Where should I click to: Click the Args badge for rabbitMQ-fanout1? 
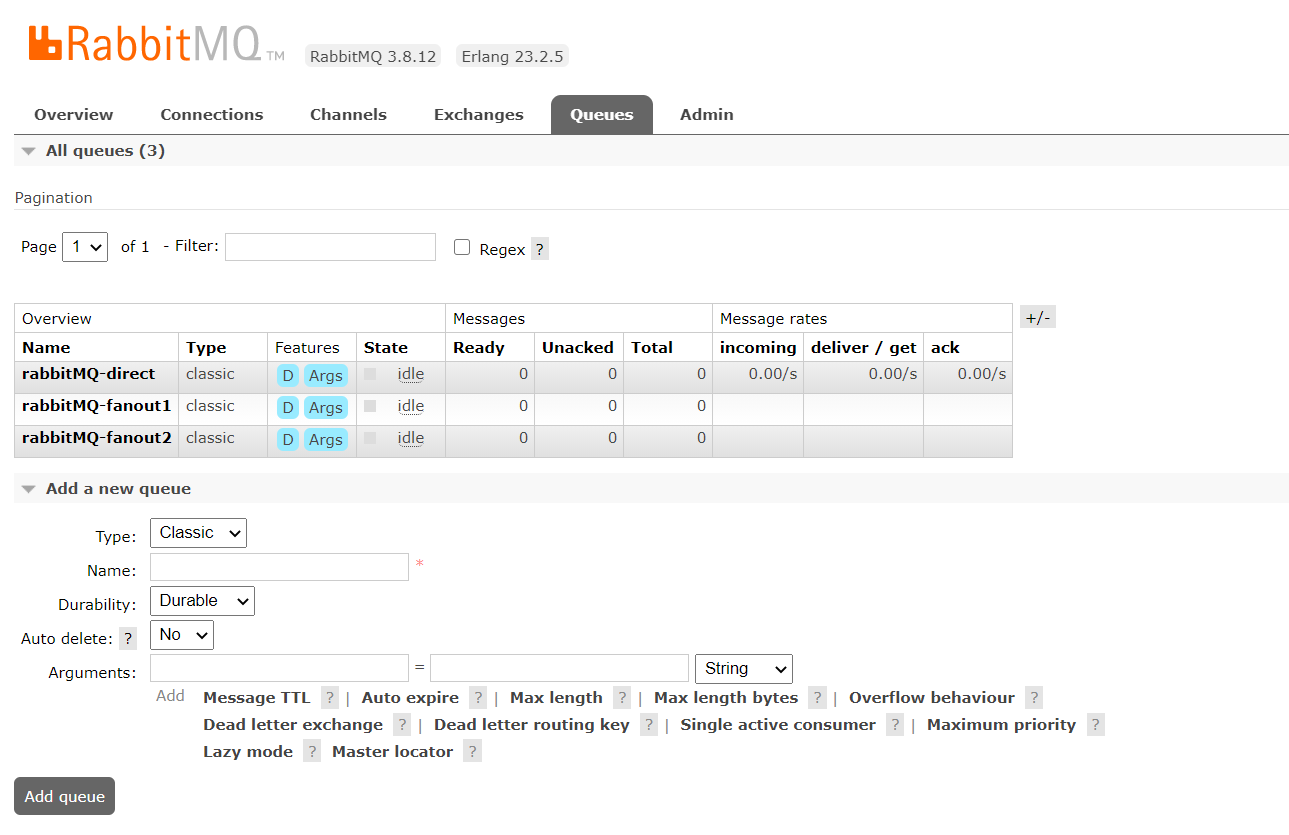point(326,408)
